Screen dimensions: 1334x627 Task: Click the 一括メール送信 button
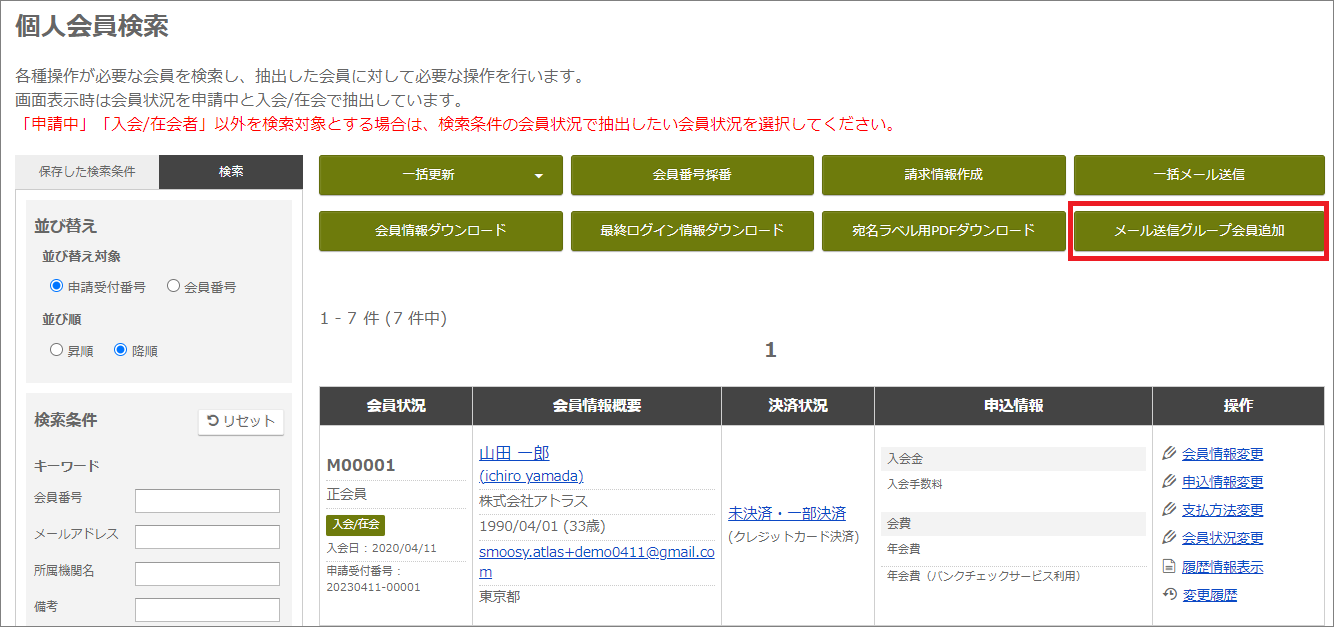[1199, 175]
